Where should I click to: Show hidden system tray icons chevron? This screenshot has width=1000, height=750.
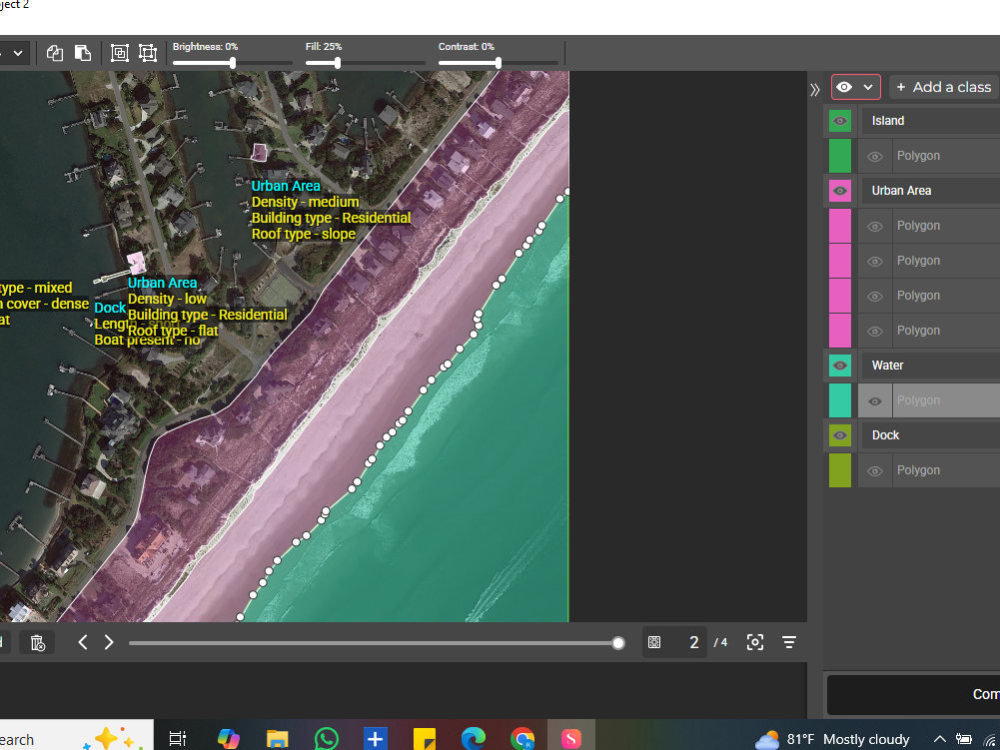point(939,739)
